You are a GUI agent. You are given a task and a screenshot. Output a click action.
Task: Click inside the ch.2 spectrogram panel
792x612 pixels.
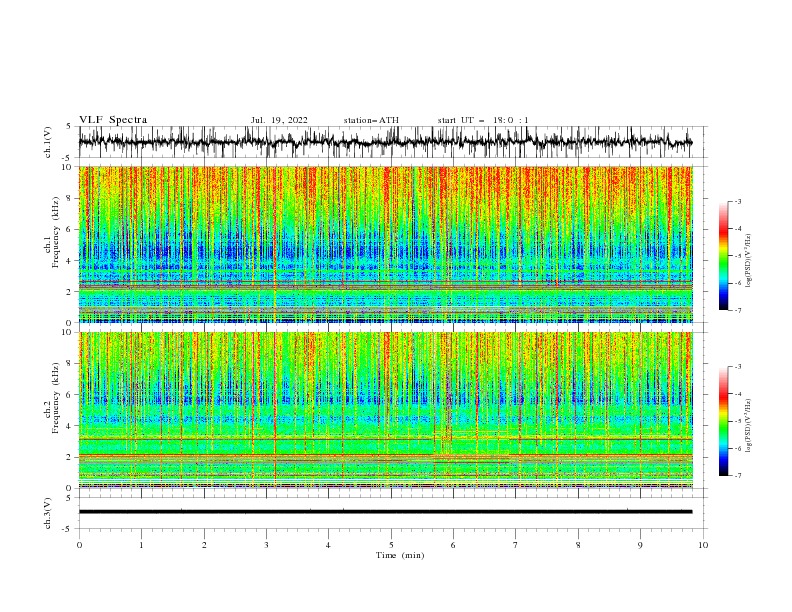[x=385, y=410]
